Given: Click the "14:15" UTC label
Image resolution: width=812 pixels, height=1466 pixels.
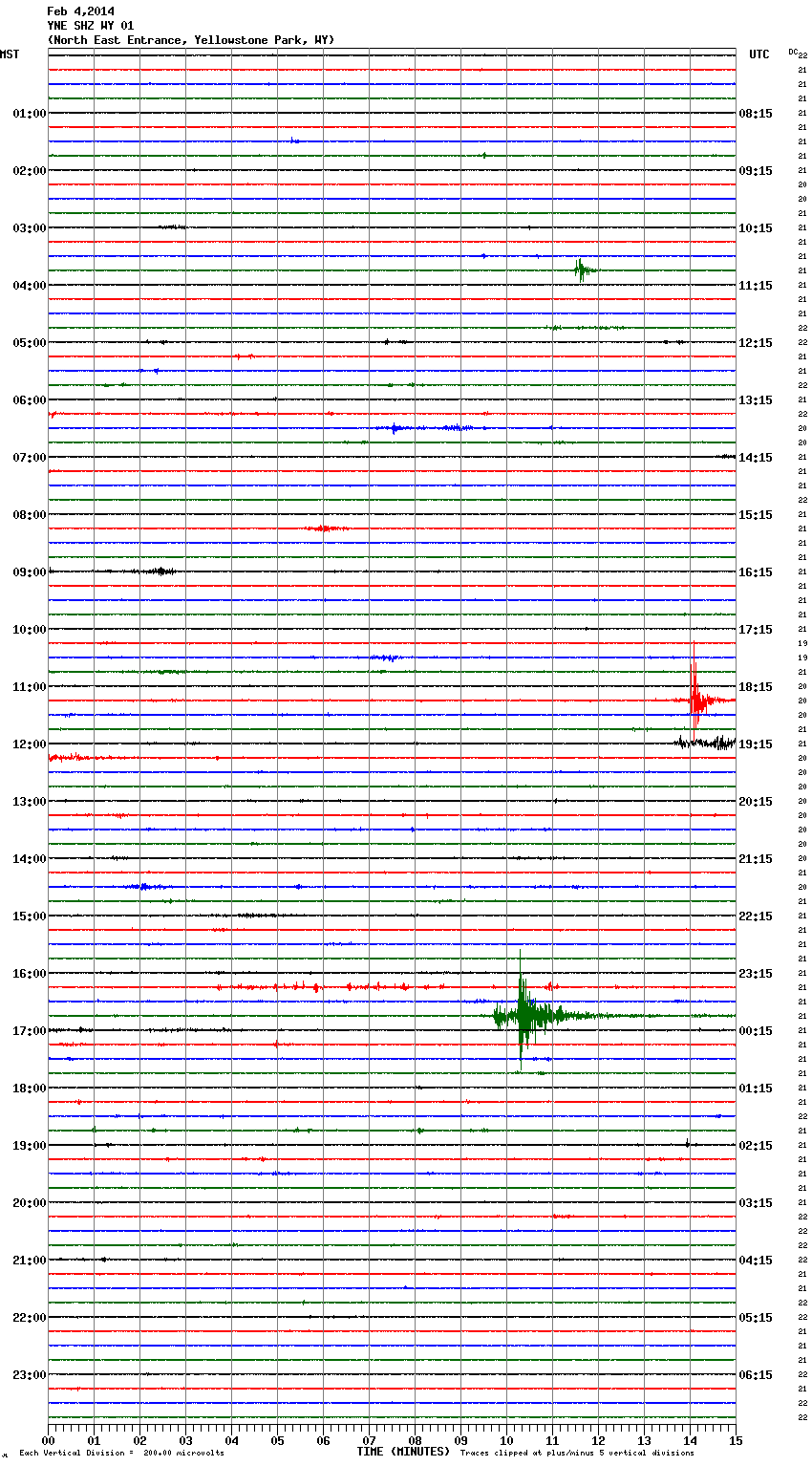Looking at the screenshot, I should 756,458.
